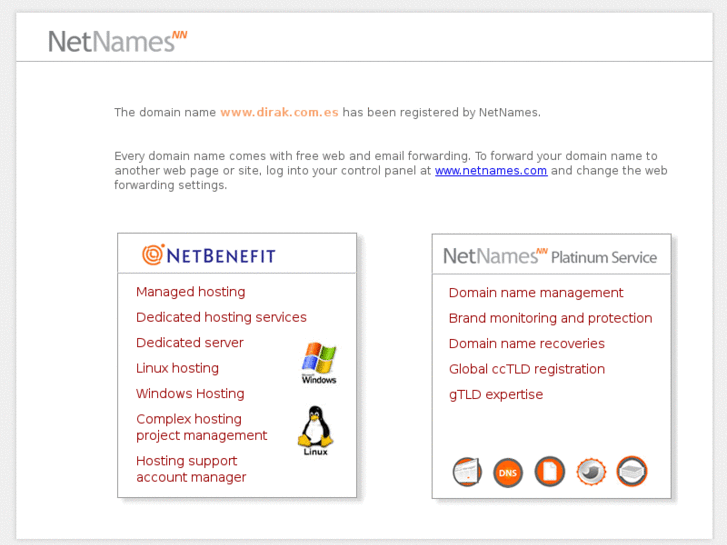This screenshot has width=727, height=545.
Task: Open the Managed hosting link
Action: (x=190, y=292)
